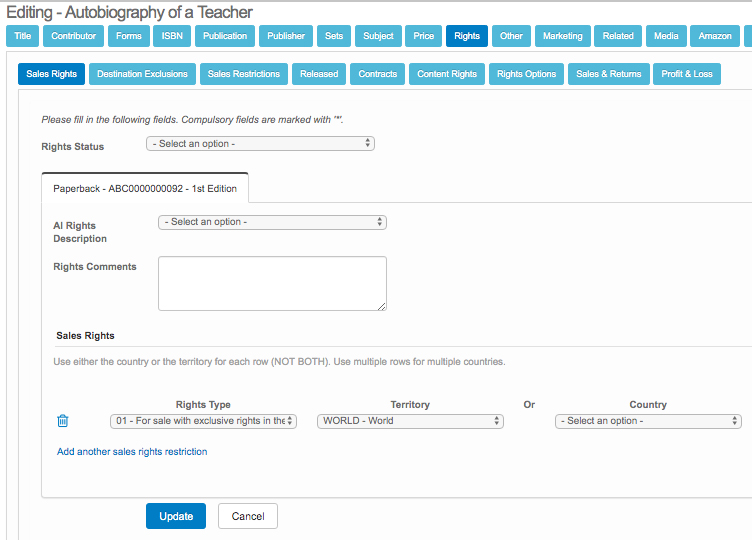The width and height of the screenshot is (752, 540).
Task: Open the Rights Type dropdown
Action: 203,421
